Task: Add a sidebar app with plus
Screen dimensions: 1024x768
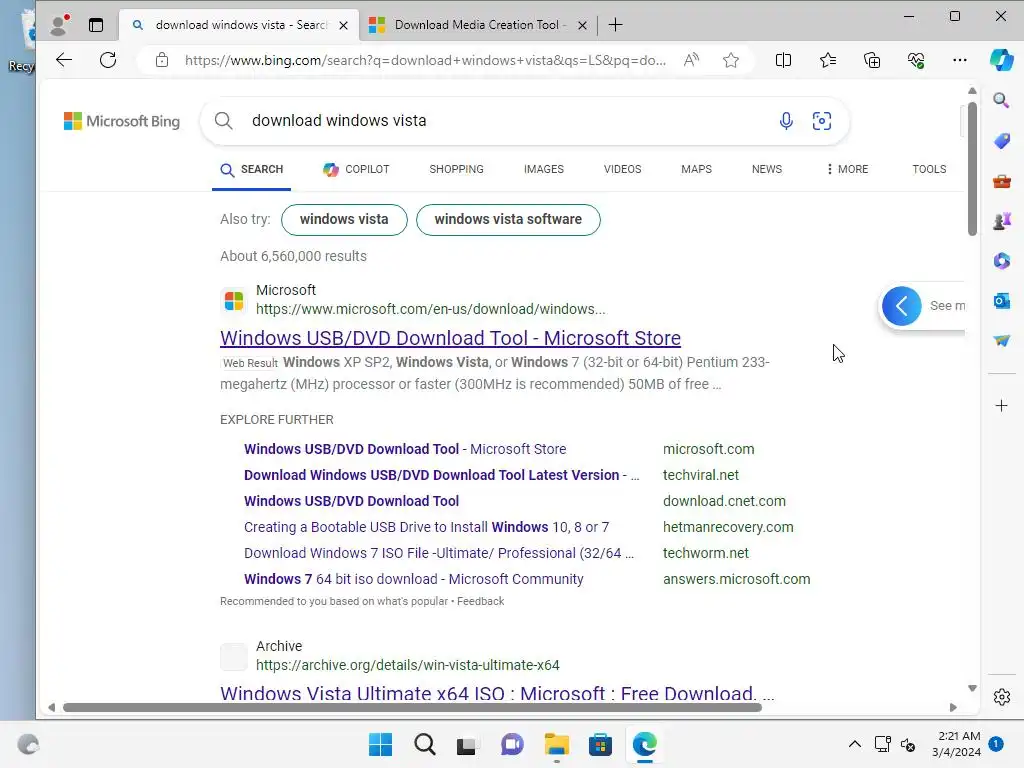Action: click(1001, 406)
